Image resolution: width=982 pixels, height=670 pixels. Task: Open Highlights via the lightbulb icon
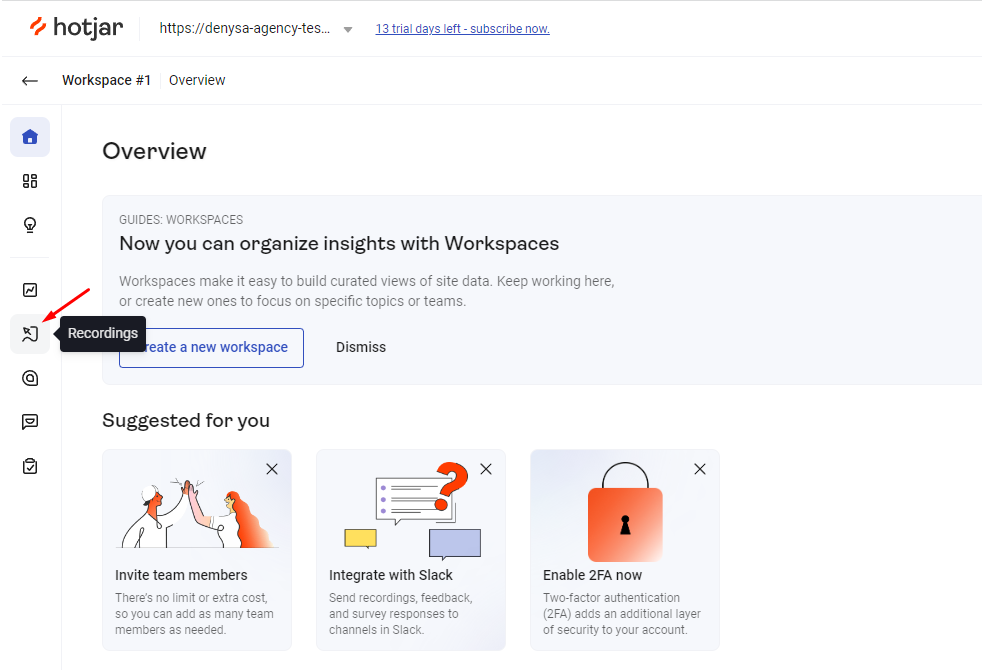[30, 225]
